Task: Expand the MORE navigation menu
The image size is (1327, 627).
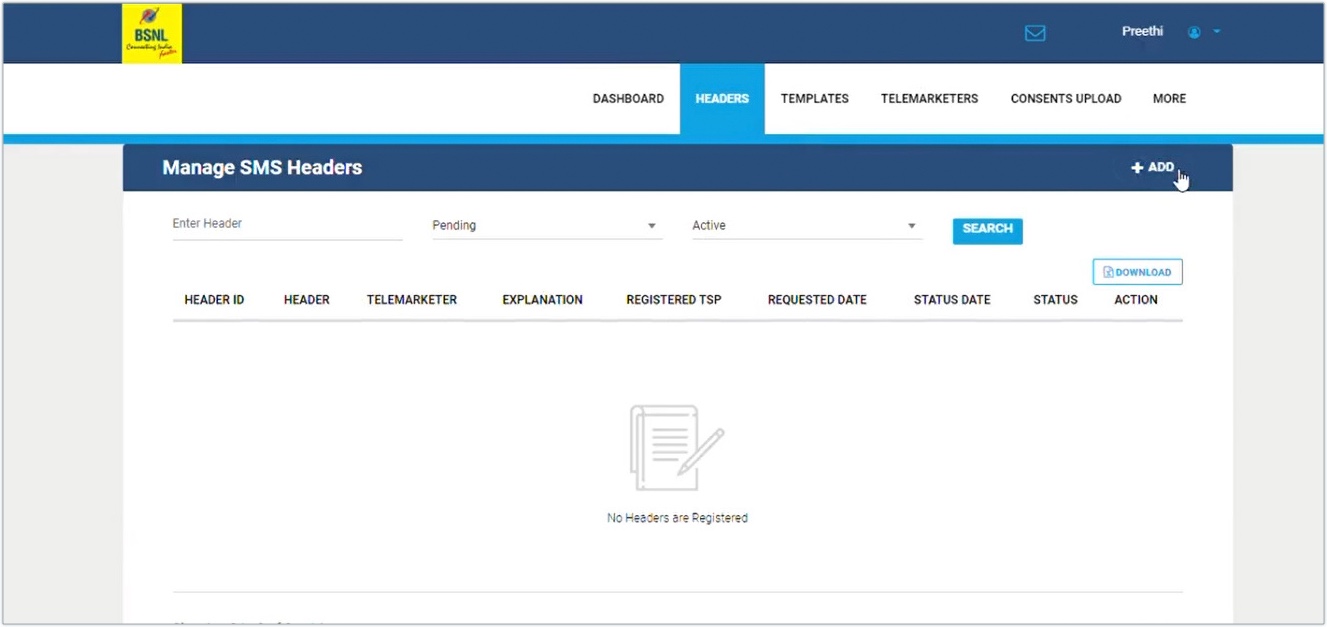Action: click(1168, 98)
